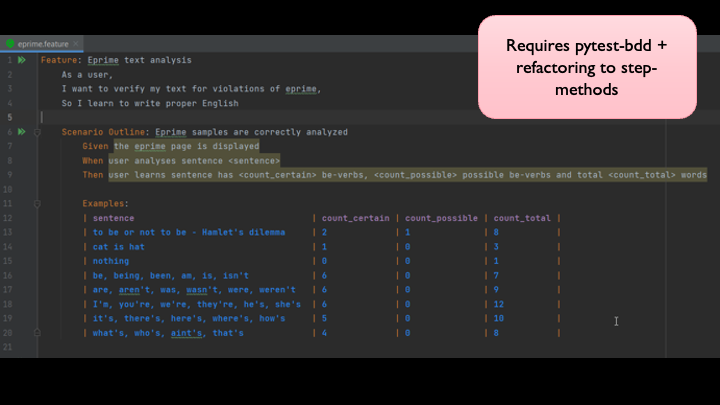The height and width of the screenshot is (405, 720).
Task: Click the eprime.feature file type icon
Action: 11,45
